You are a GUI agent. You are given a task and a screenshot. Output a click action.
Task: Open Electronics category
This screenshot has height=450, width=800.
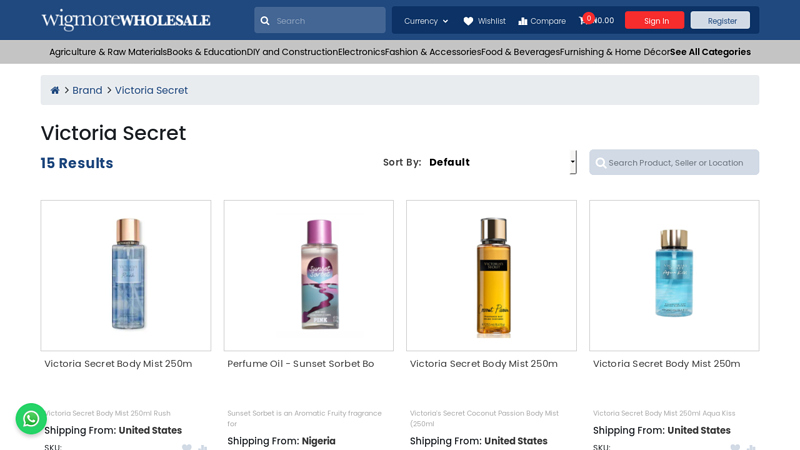click(x=361, y=52)
